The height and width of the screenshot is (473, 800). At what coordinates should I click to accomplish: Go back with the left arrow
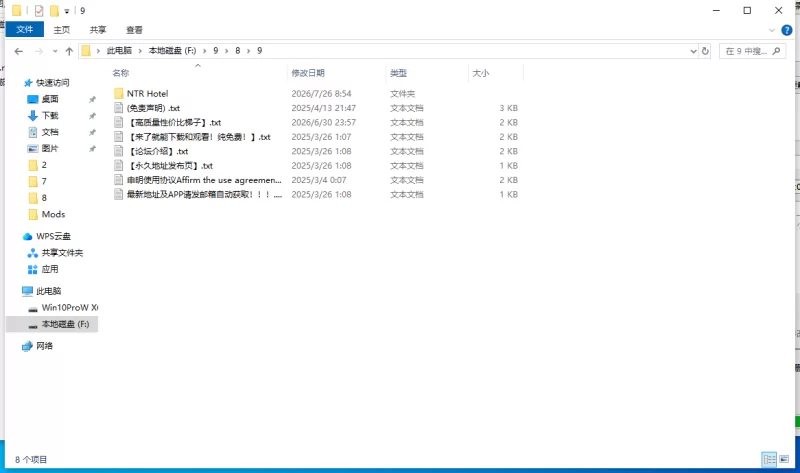pyautogui.click(x=19, y=51)
